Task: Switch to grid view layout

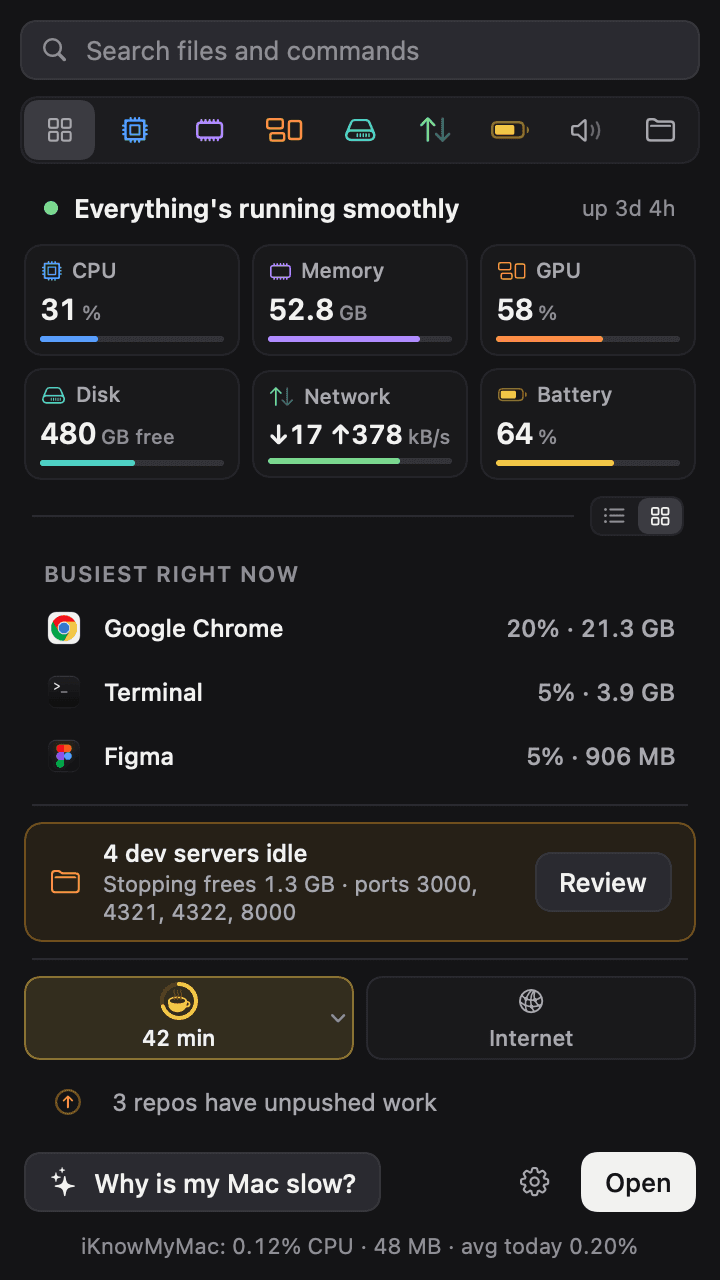Action: [x=660, y=516]
